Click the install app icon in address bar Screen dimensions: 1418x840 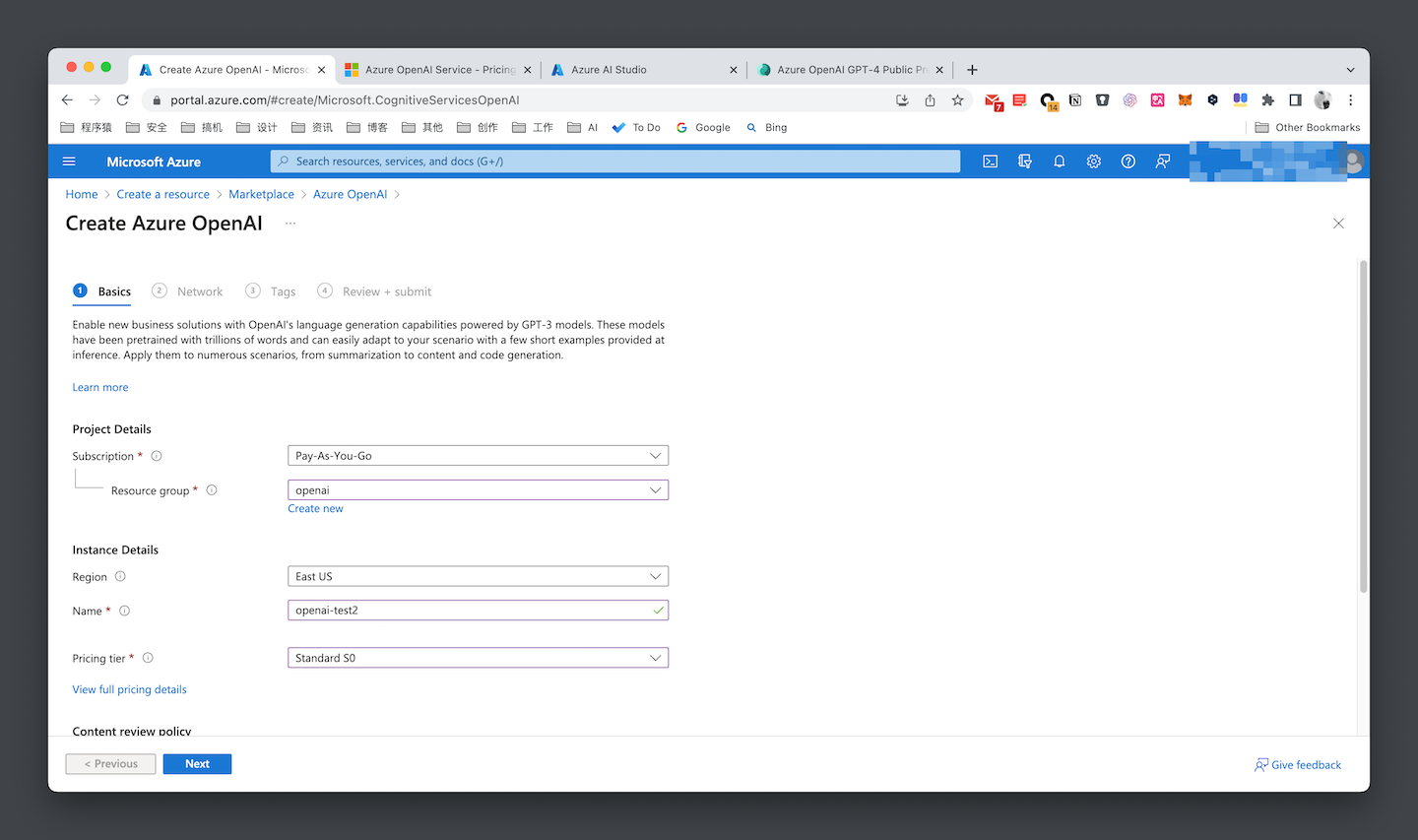click(902, 99)
